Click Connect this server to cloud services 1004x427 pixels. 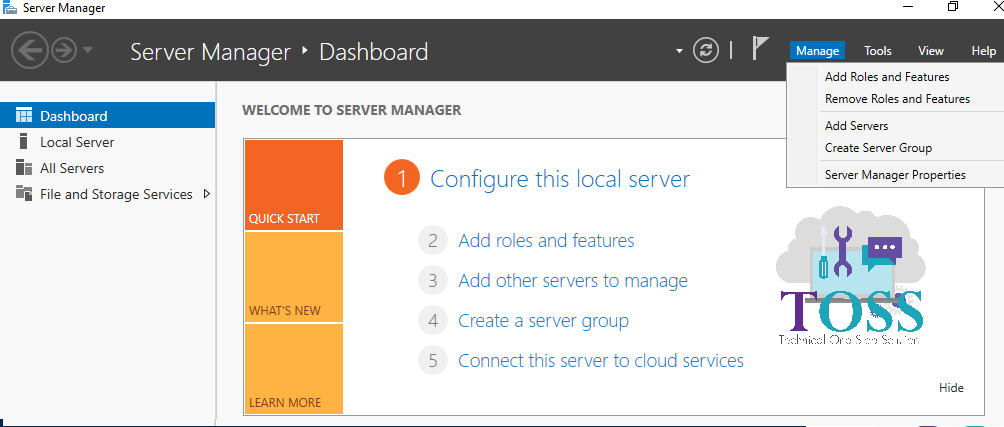(601, 360)
